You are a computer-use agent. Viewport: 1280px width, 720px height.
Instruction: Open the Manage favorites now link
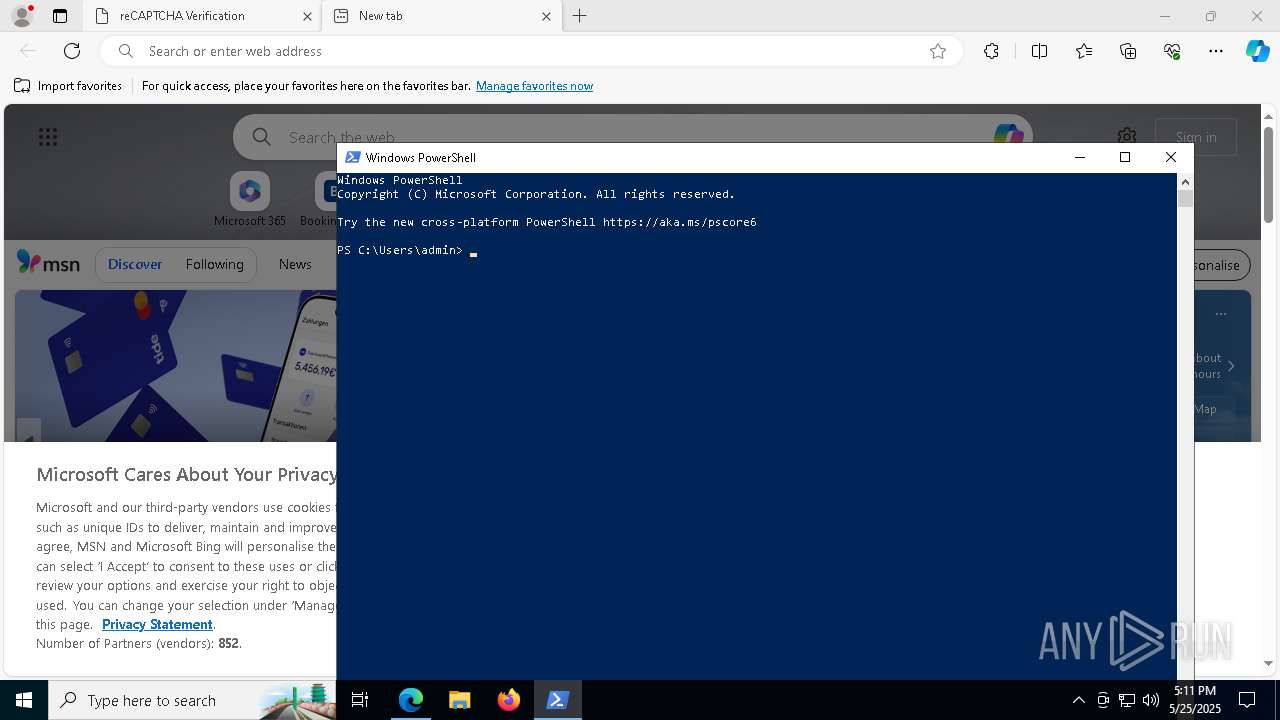click(534, 86)
